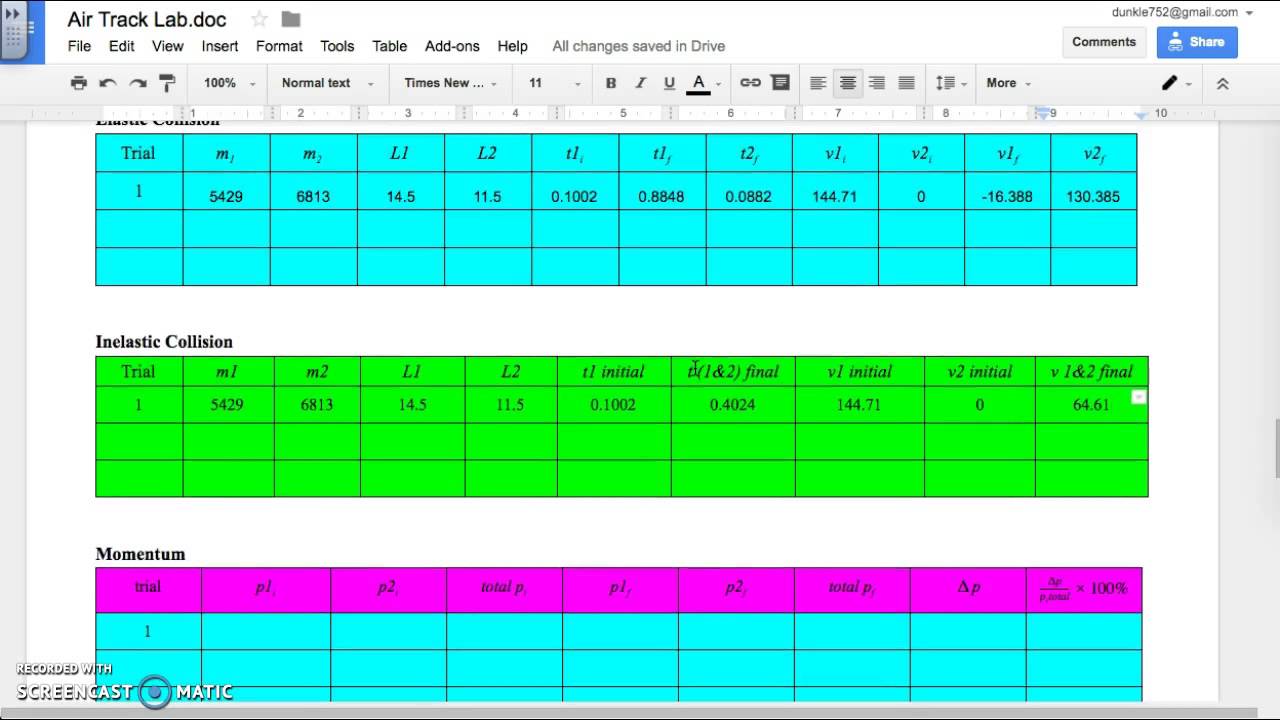Click cell value 64.61 in inelastic table
The image size is (1280, 720).
point(1091,405)
